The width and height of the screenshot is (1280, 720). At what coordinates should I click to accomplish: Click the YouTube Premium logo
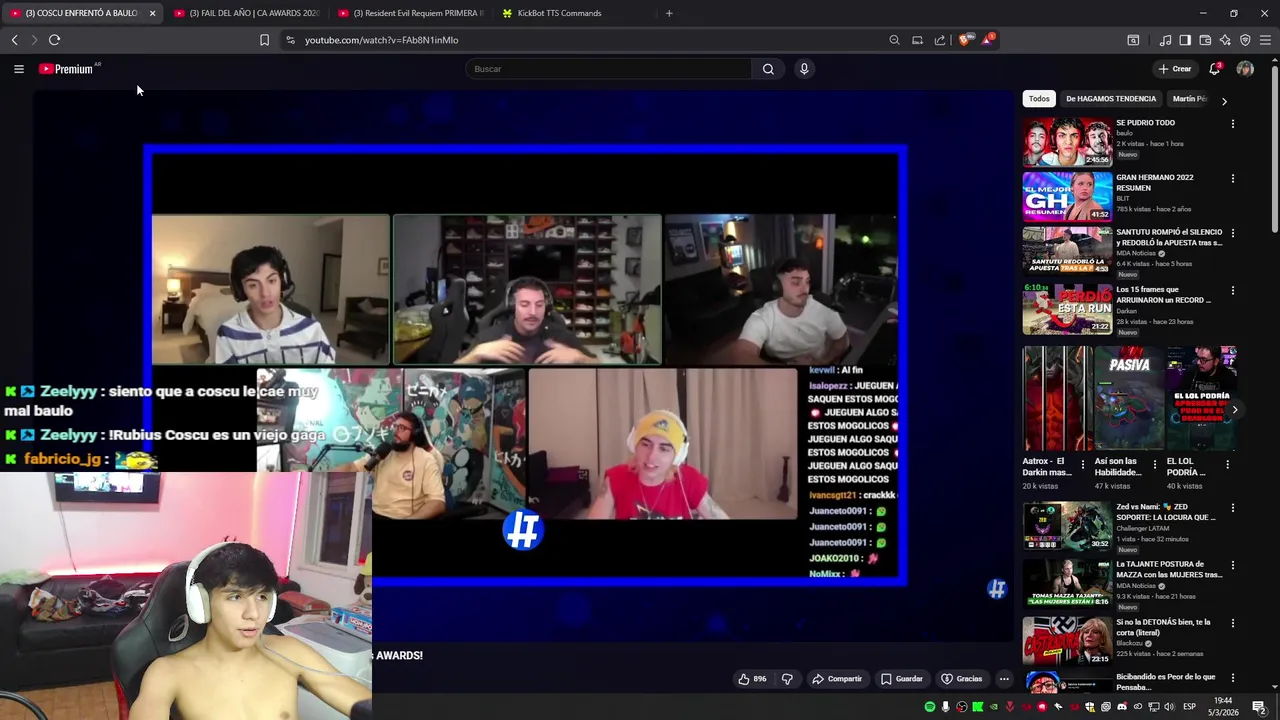click(68, 69)
